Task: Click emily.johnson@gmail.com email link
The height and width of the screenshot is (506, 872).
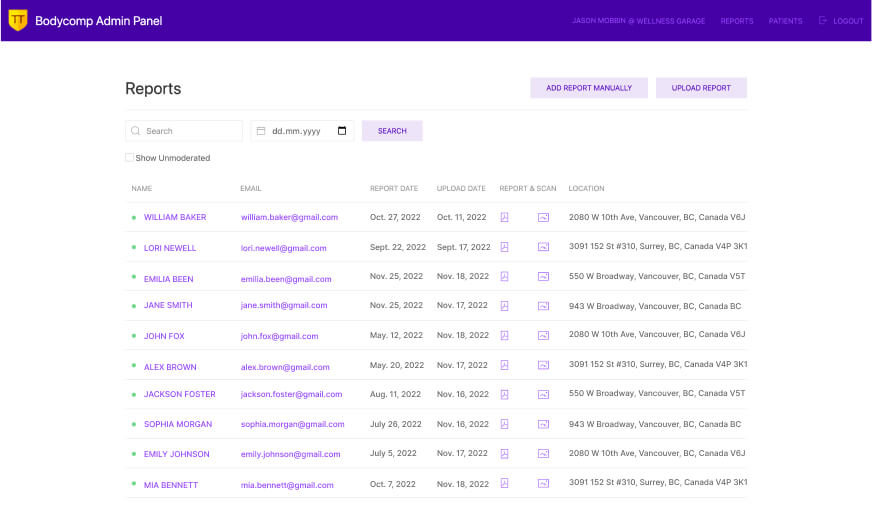Action: click(290, 454)
